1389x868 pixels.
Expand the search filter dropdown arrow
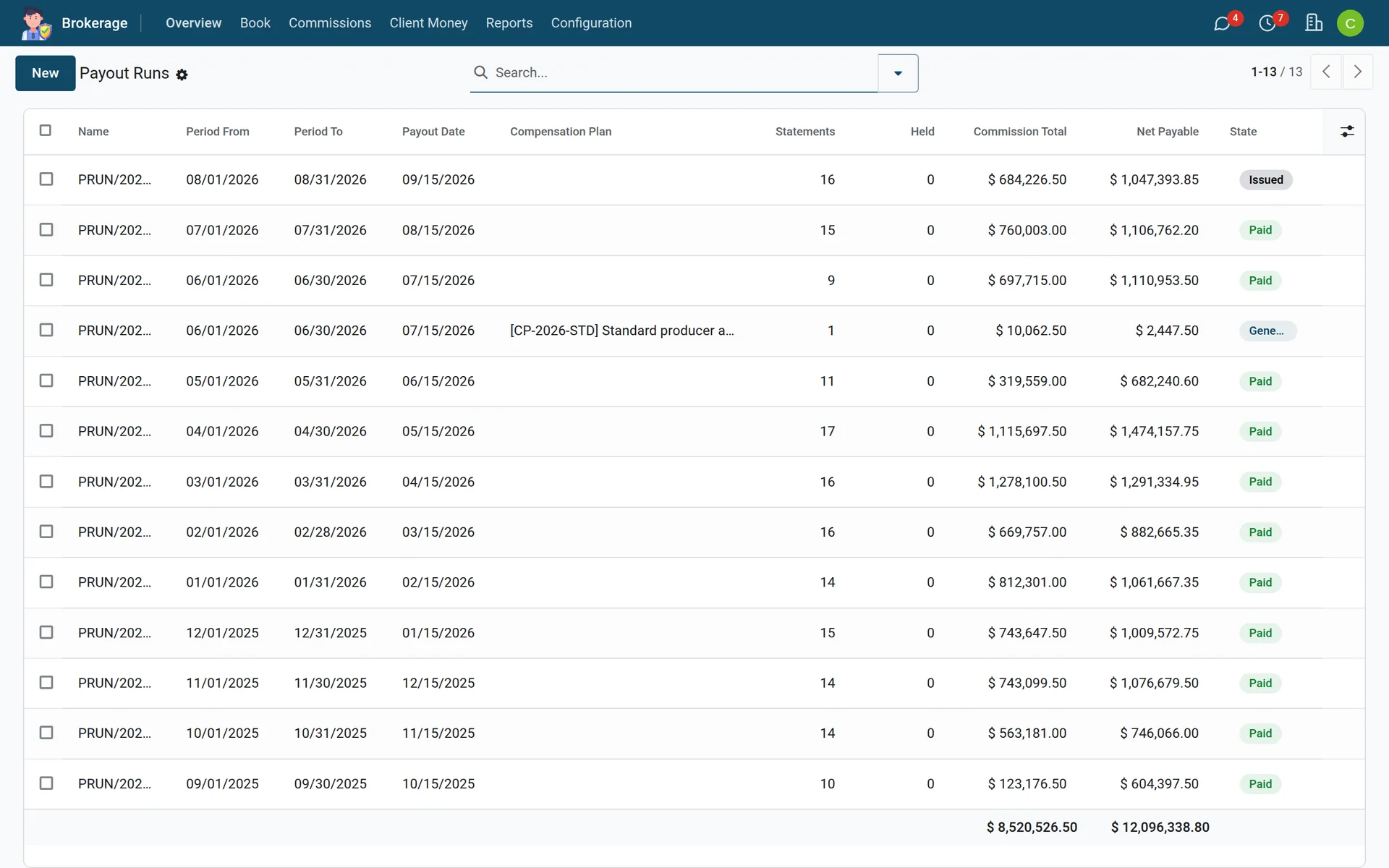(x=898, y=73)
